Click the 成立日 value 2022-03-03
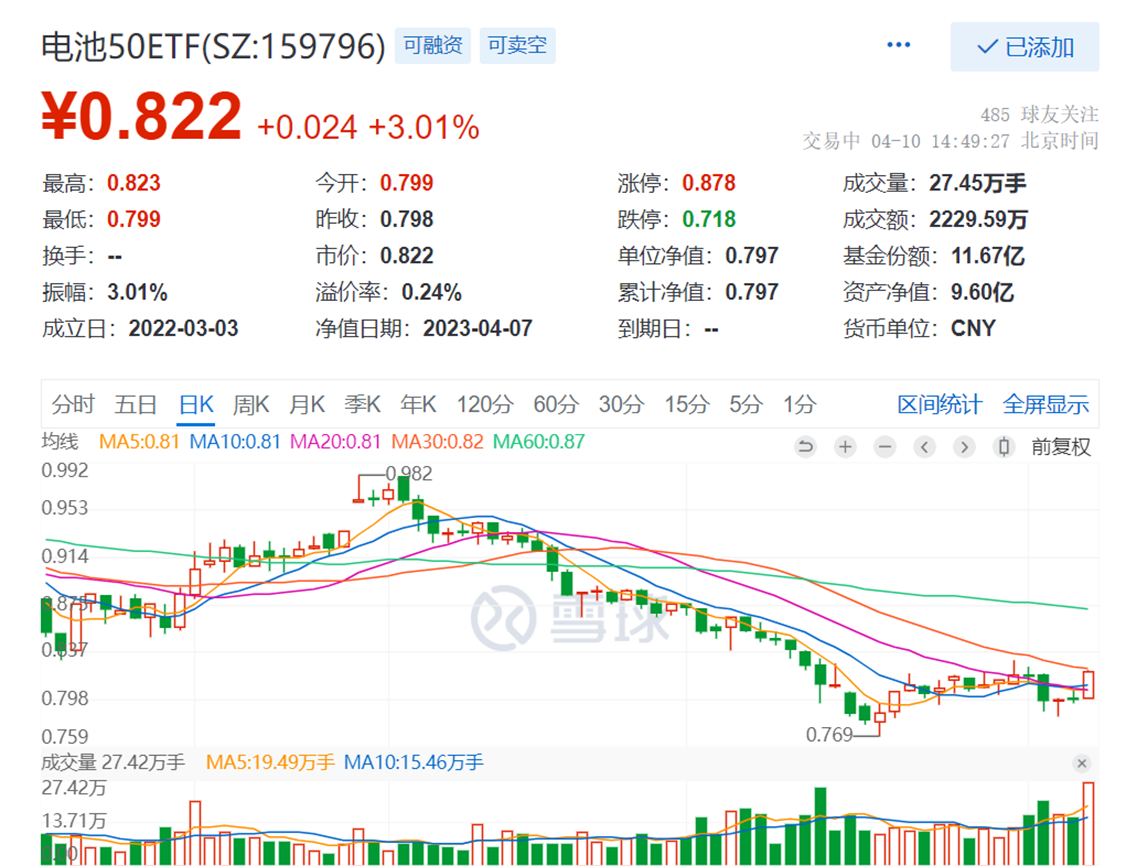Viewport: 1126px width, 866px height. [183, 328]
